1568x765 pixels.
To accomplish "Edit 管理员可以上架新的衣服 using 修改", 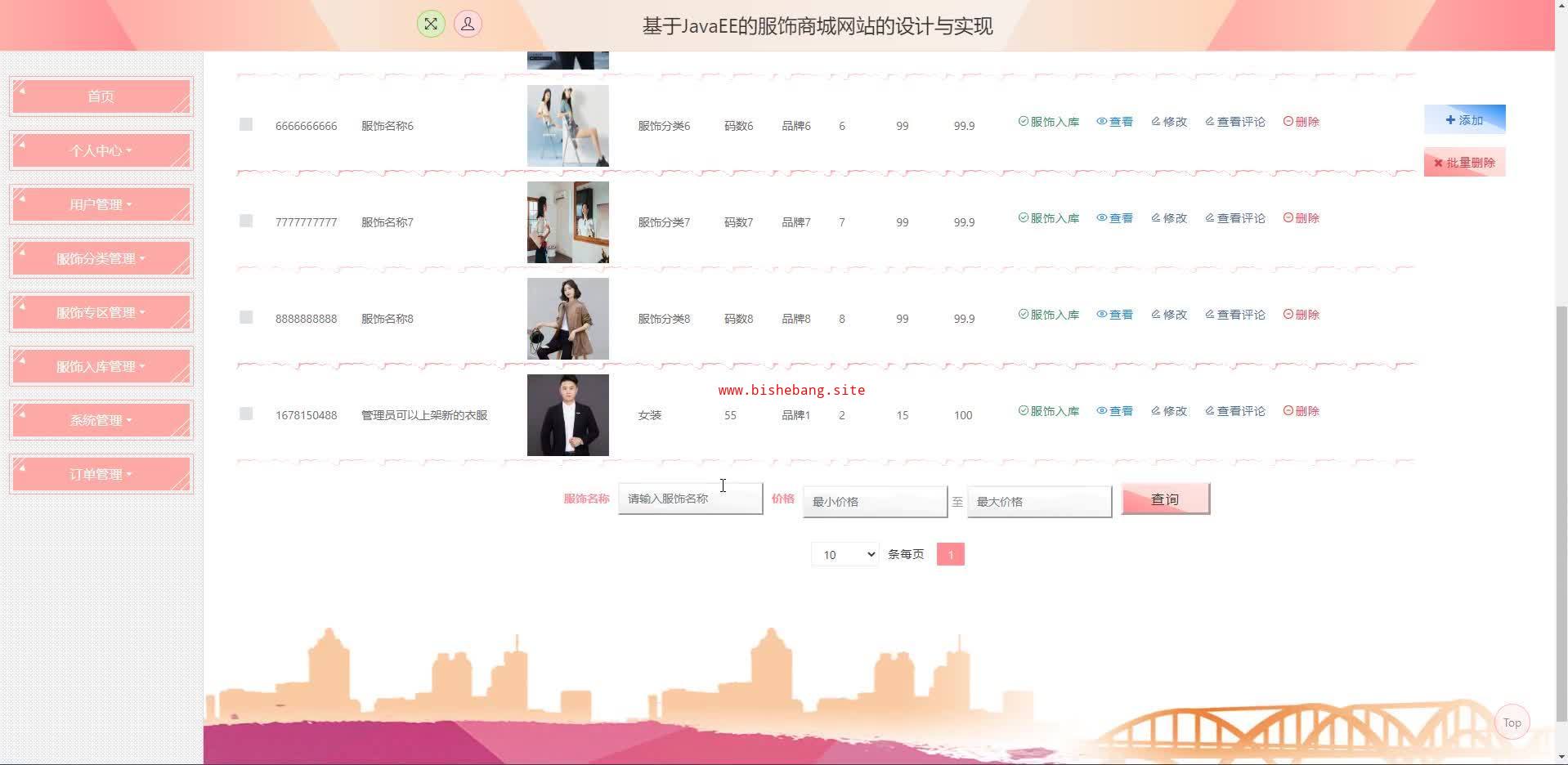I will click(x=1169, y=411).
